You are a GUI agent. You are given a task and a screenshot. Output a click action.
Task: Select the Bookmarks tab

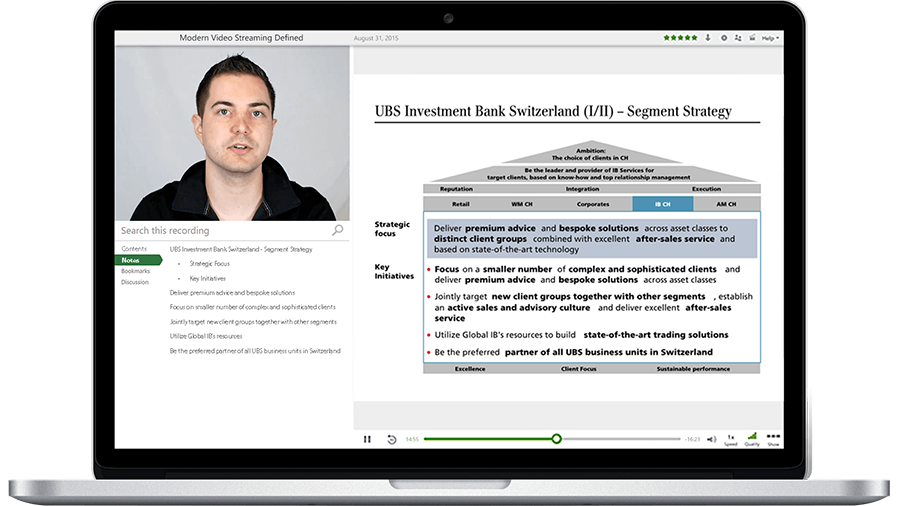[136, 271]
